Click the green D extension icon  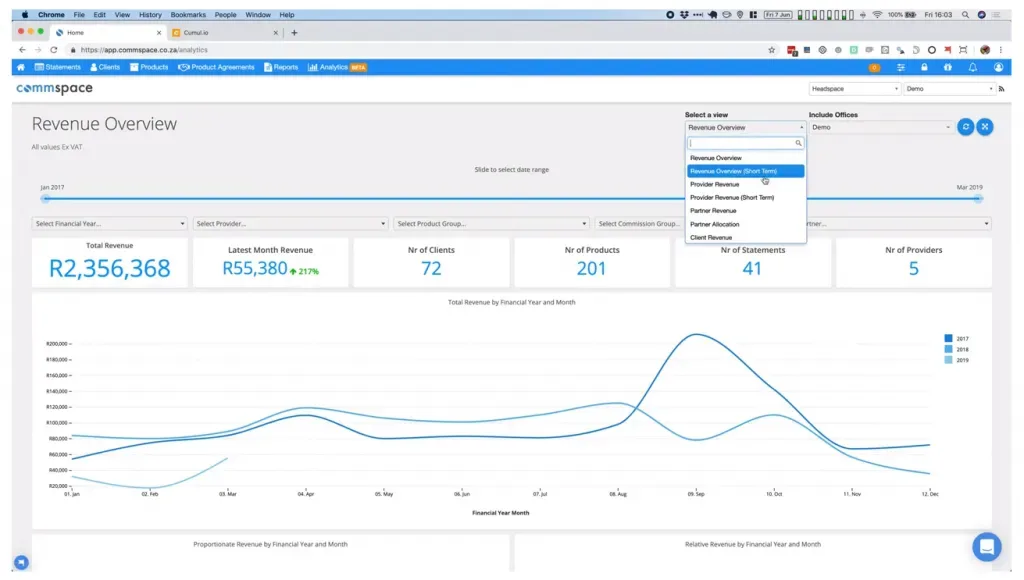[854, 50]
